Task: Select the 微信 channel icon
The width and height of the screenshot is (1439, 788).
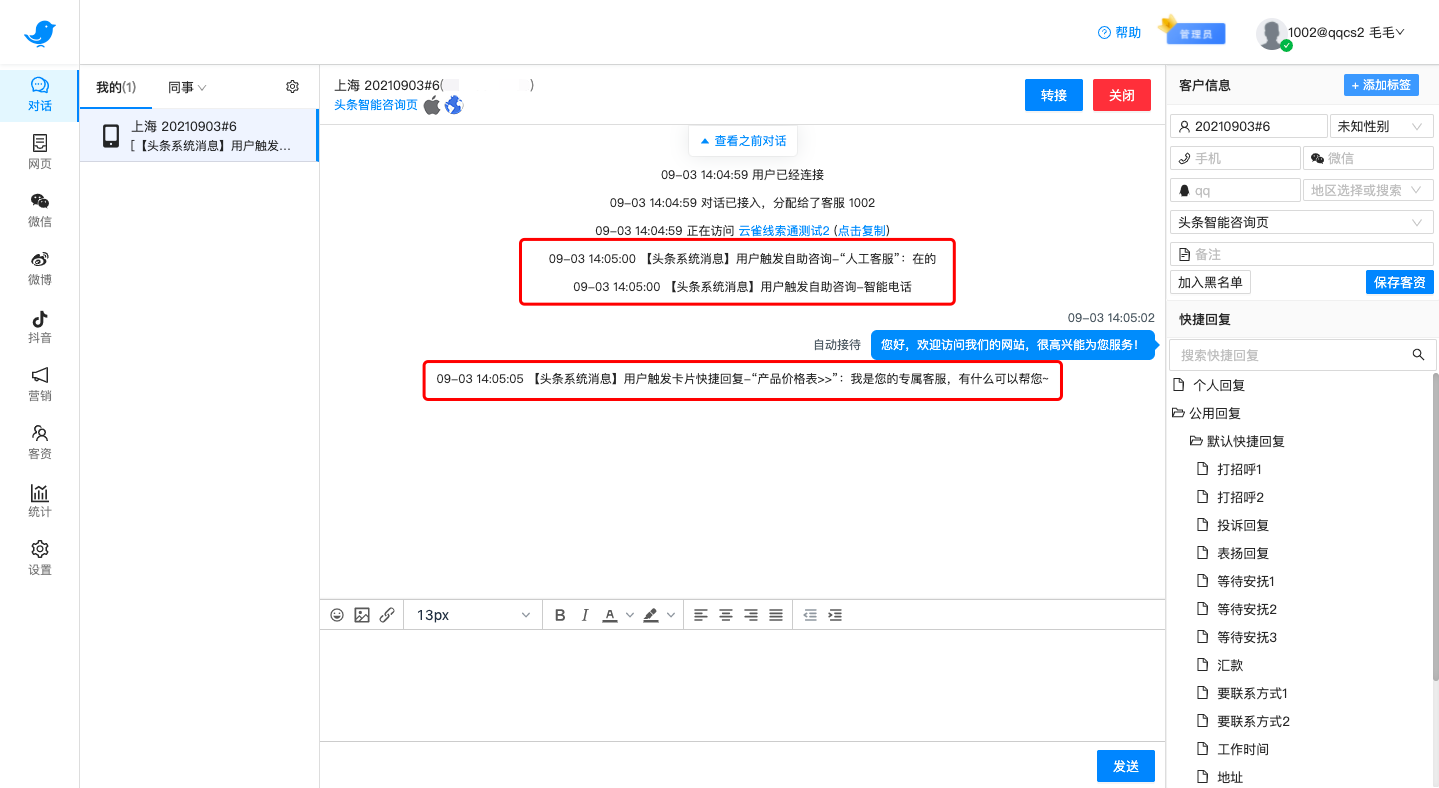Action: tap(39, 210)
